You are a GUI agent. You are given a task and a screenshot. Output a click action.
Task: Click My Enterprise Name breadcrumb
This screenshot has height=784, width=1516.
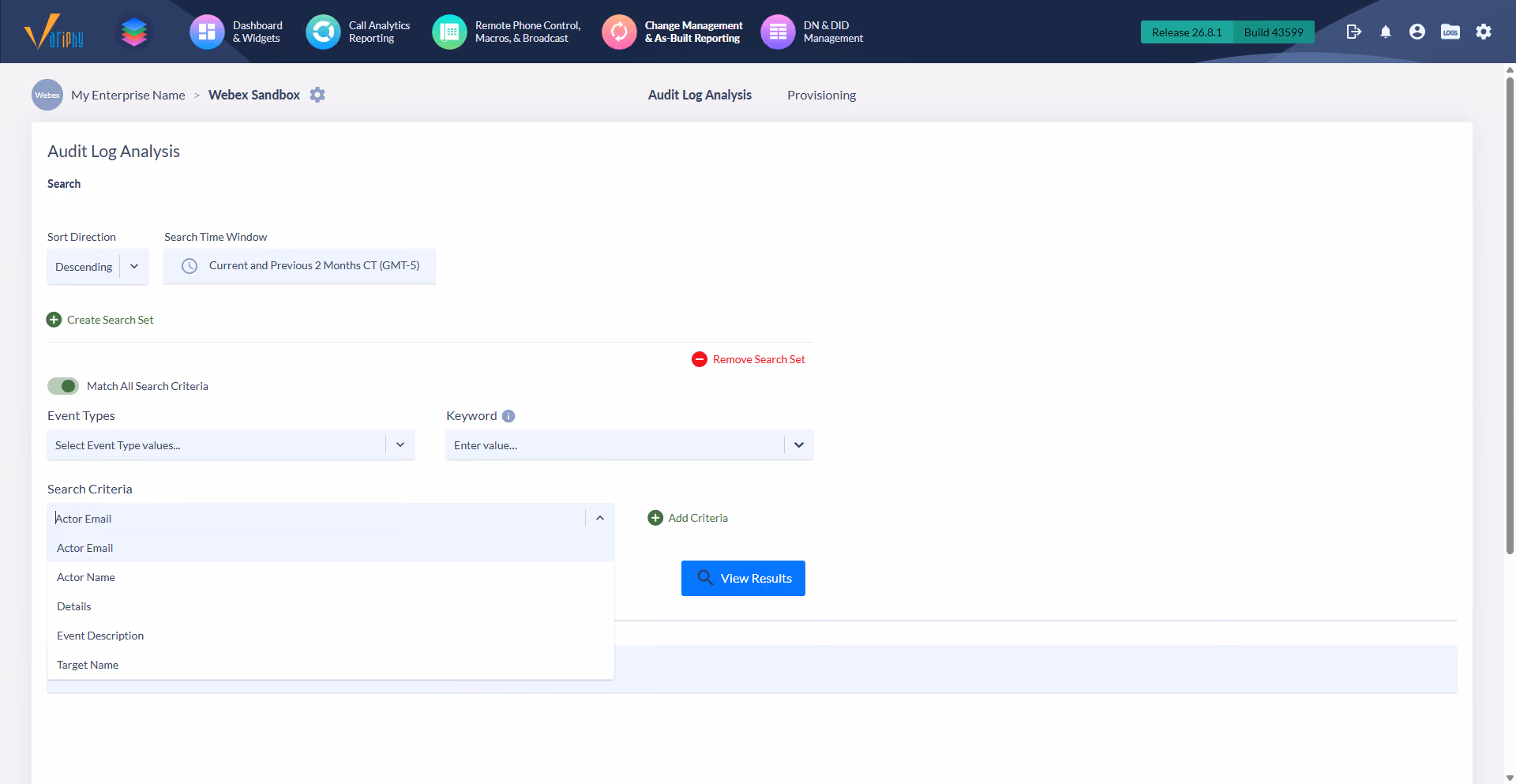(x=128, y=95)
